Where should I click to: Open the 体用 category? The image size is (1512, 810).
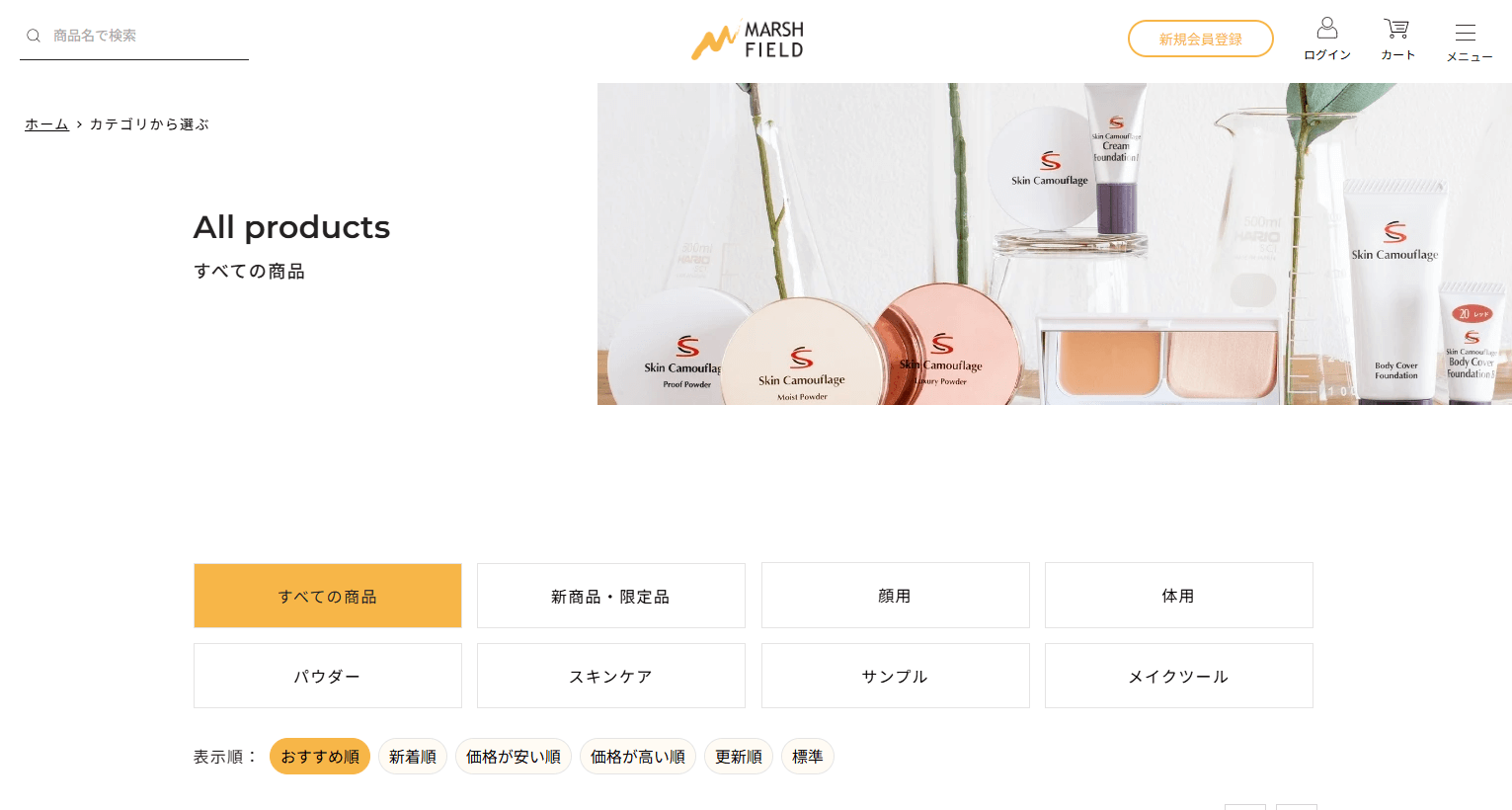pos(1178,596)
